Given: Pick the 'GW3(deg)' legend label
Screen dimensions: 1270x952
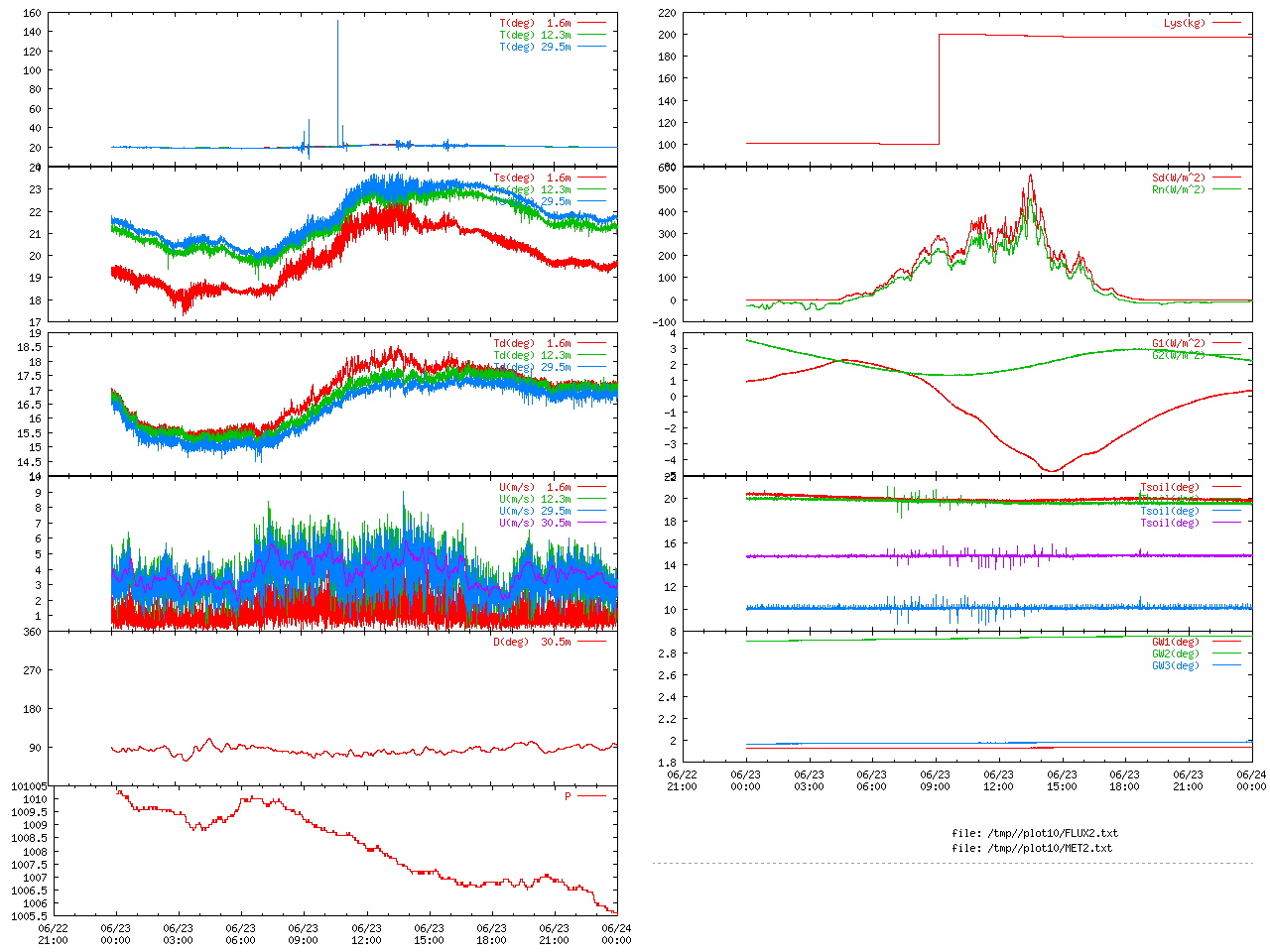Looking at the screenshot, I should pyautogui.click(x=1176, y=666).
